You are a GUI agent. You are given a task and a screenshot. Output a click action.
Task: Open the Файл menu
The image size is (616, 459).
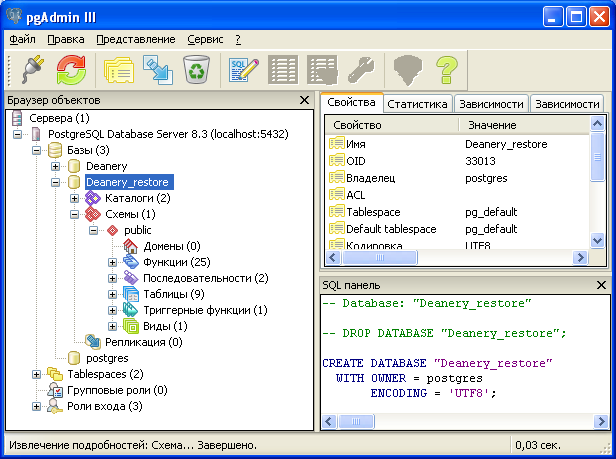click(x=22, y=39)
